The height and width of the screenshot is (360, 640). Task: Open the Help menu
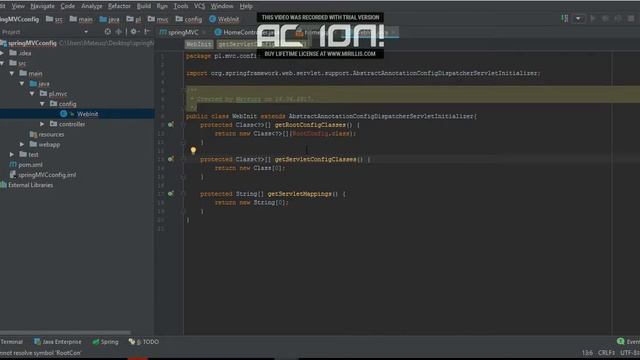(x=246, y=6)
